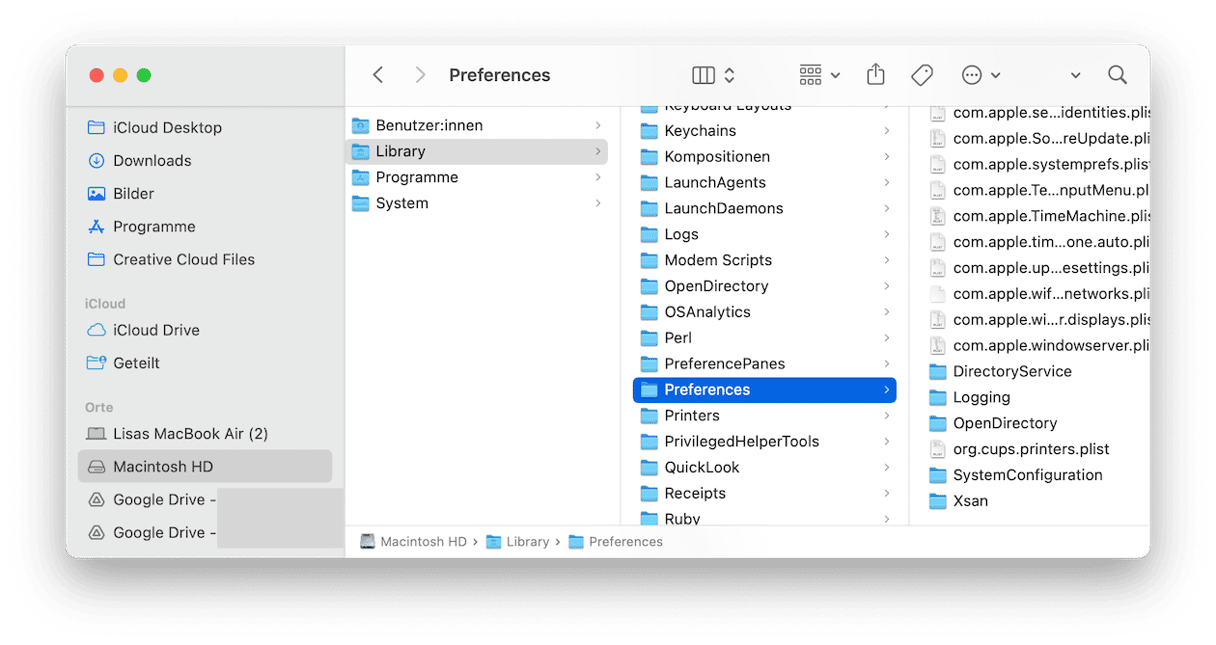Select the highlighted Preferences folder
This screenshot has height=645, width=1216.
coord(765,390)
